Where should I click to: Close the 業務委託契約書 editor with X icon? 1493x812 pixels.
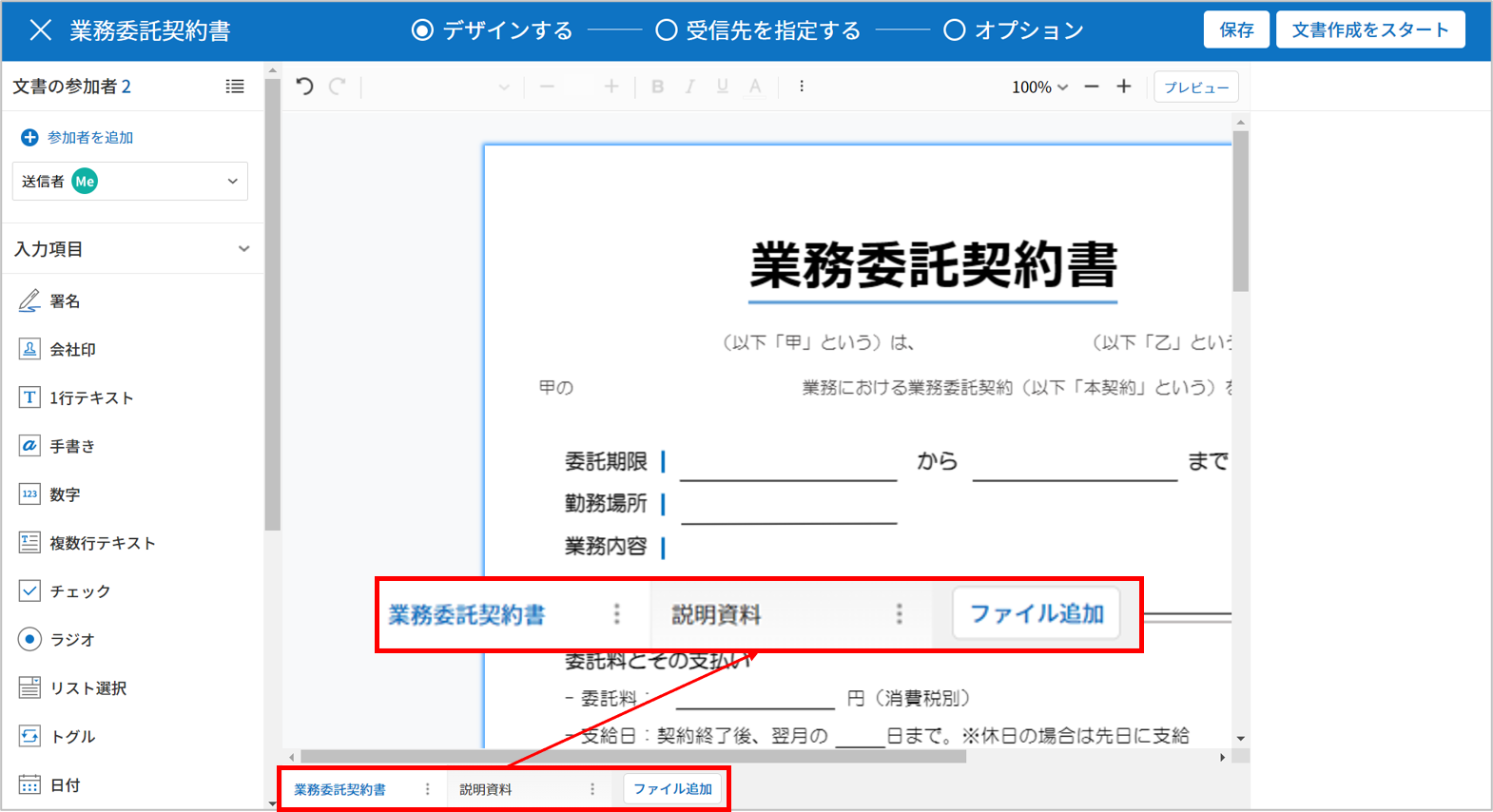40,30
